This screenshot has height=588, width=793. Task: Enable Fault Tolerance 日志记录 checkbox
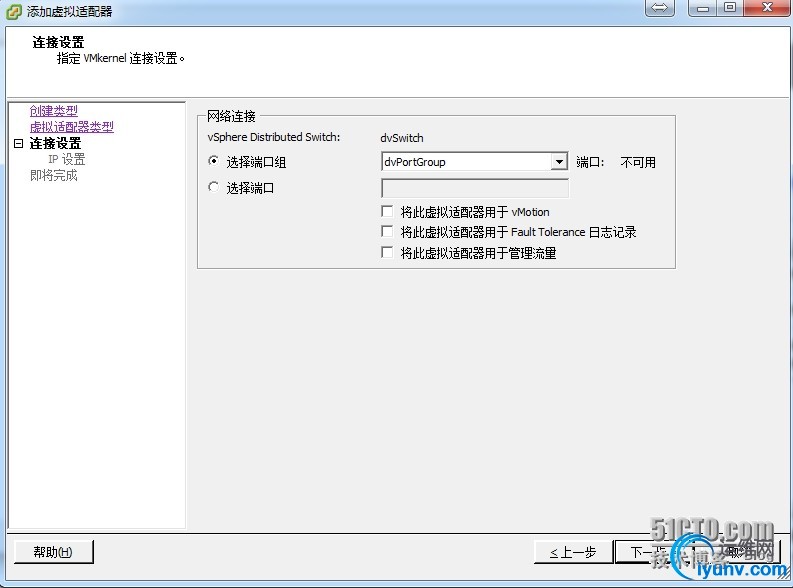click(x=387, y=232)
